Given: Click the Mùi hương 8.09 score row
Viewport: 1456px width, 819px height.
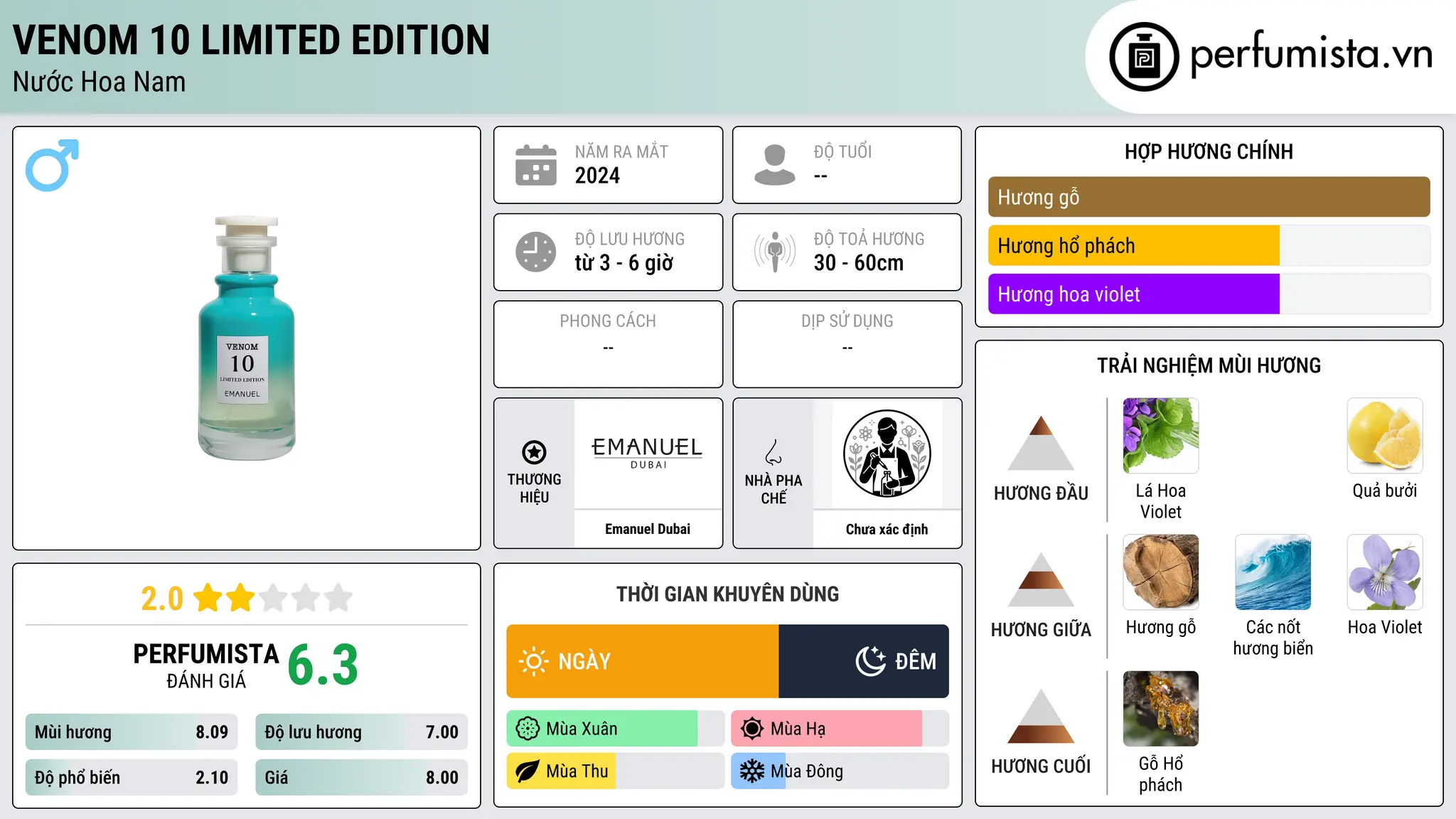Looking at the screenshot, I should click(x=132, y=732).
